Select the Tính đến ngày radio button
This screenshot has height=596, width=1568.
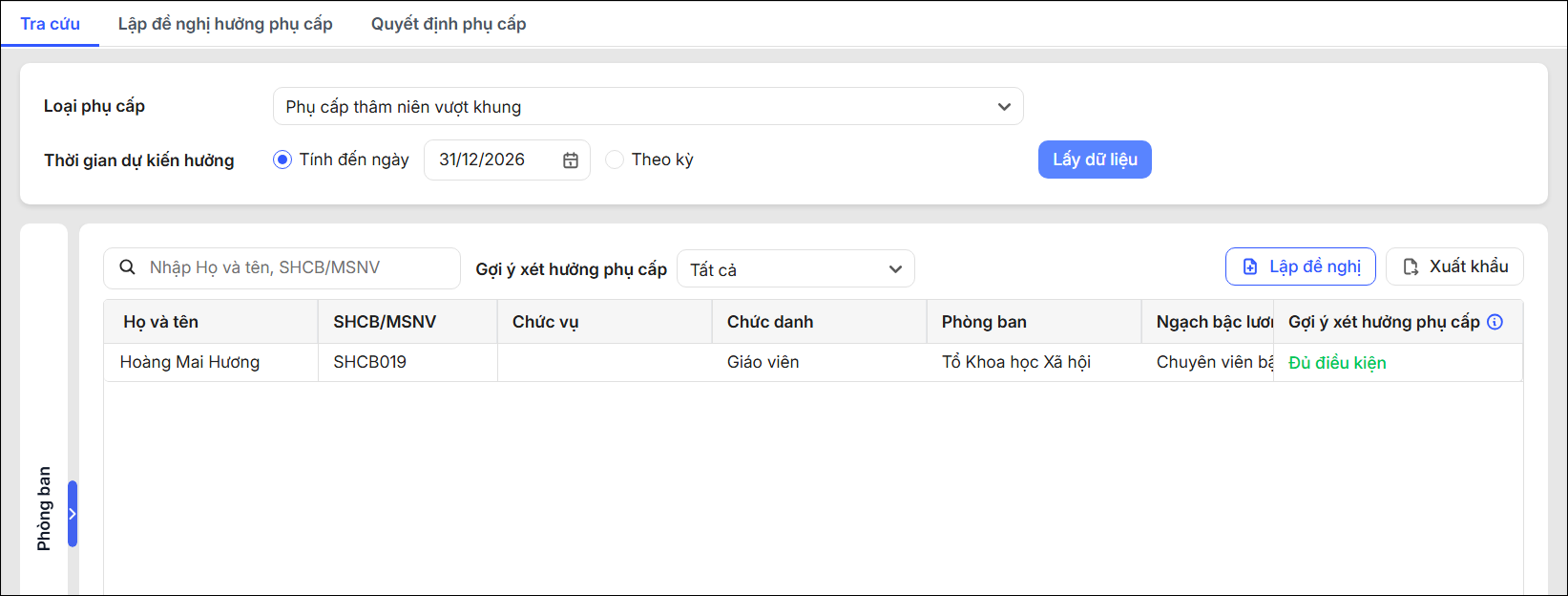click(x=282, y=160)
